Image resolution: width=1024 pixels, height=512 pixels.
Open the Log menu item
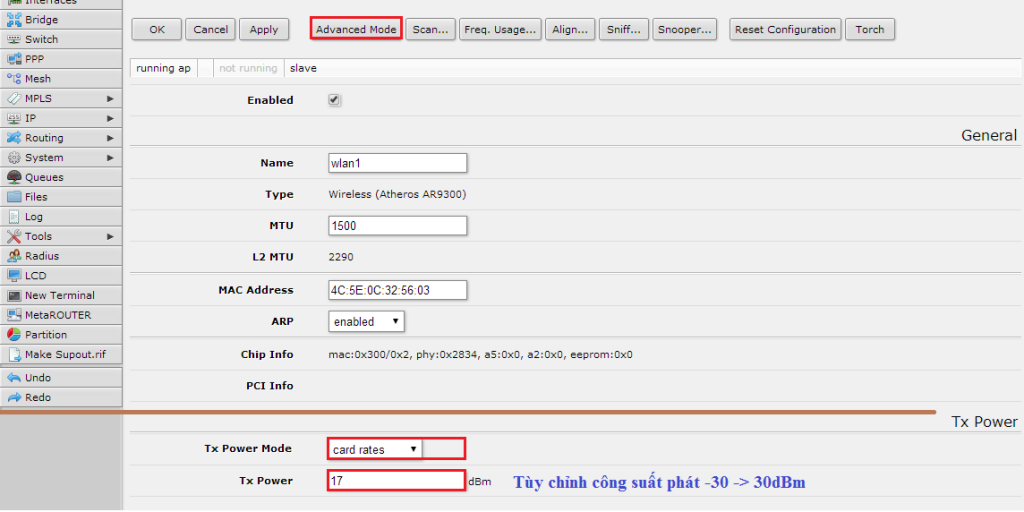[x=34, y=217]
